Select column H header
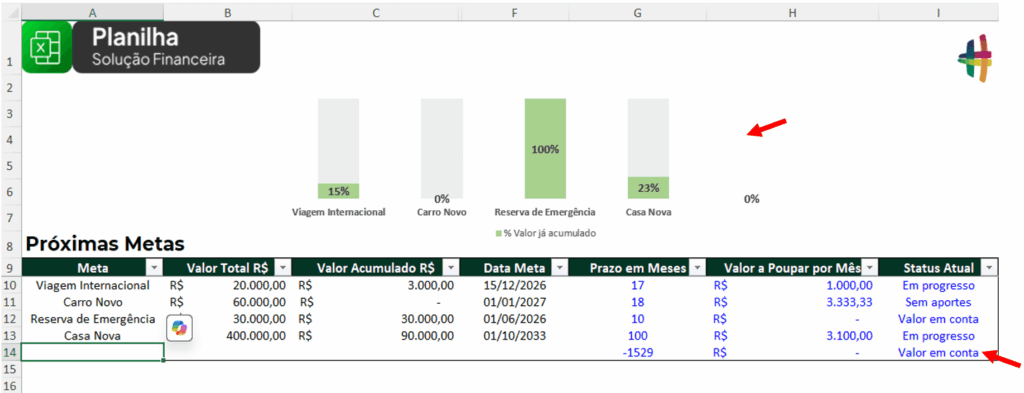This screenshot has height=393, width=1024. 792,12
